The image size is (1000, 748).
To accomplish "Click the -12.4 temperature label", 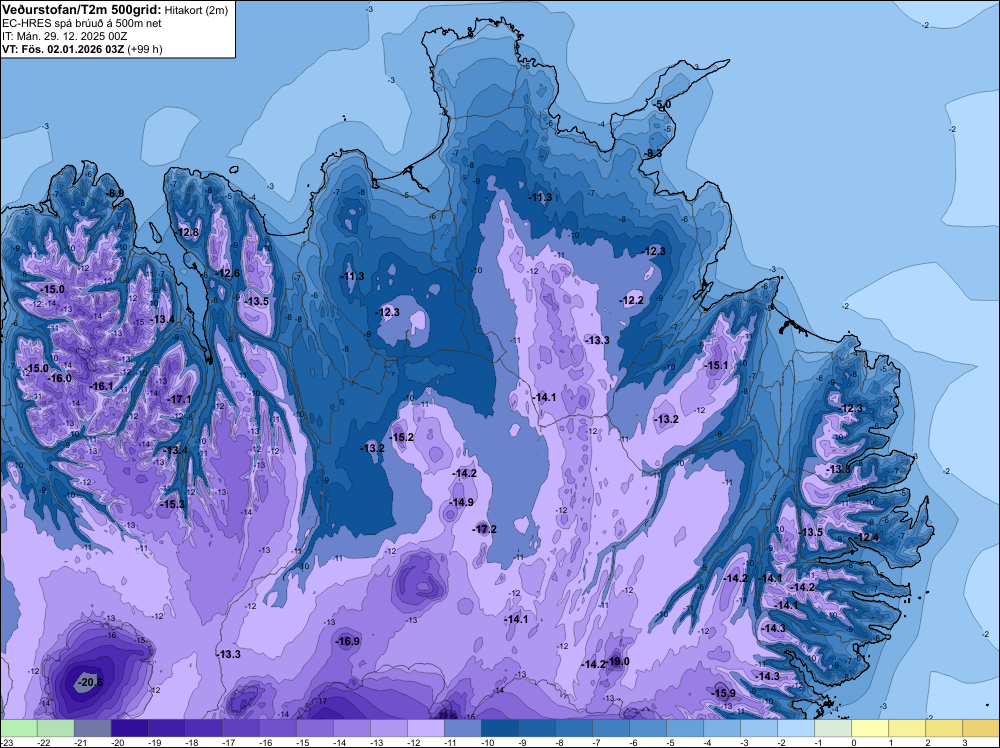I will [867, 538].
